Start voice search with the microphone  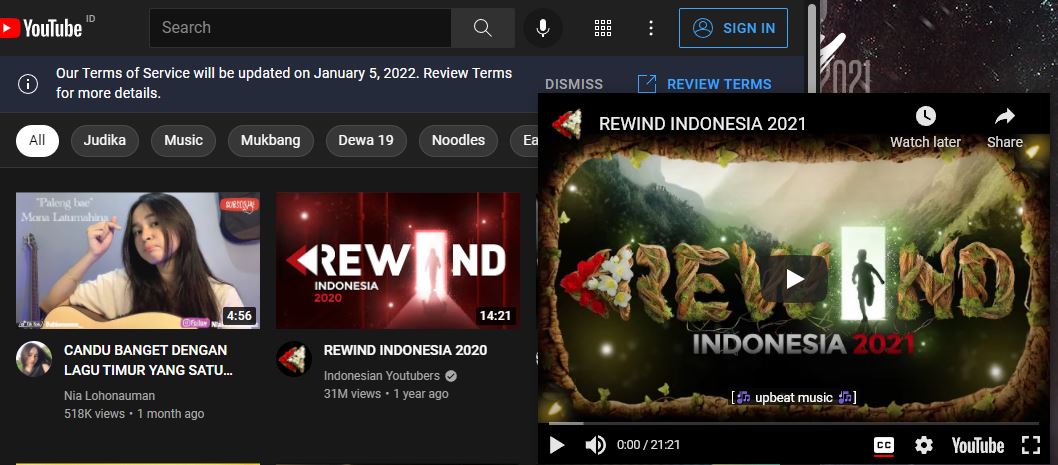(542, 28)
